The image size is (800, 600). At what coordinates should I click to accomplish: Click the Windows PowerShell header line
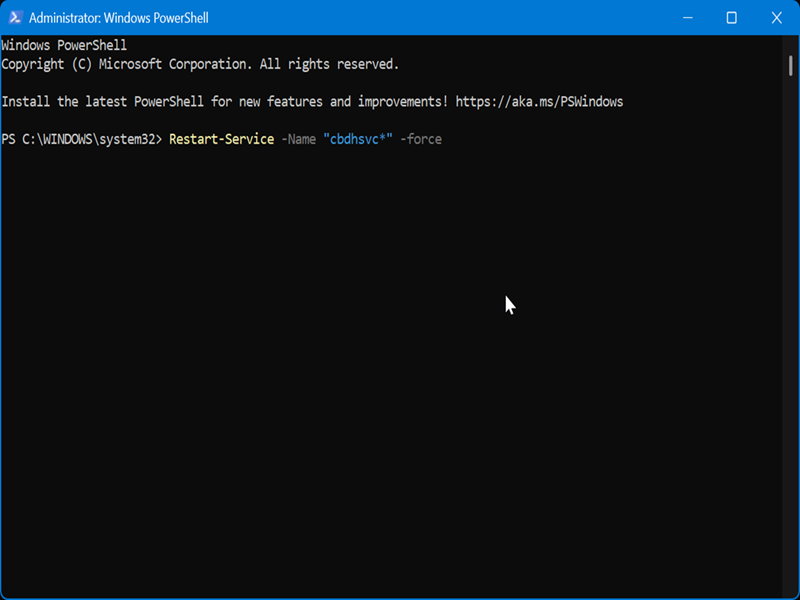click(64, 45)
